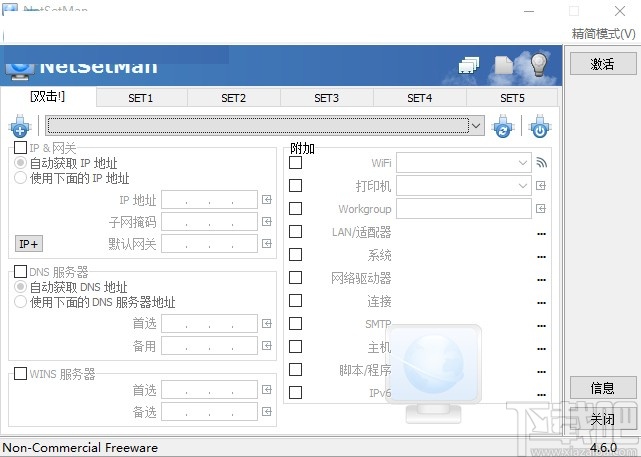Open the 主机 options ellipsis
Screen dimensions: 641x457
pos(541,349)
